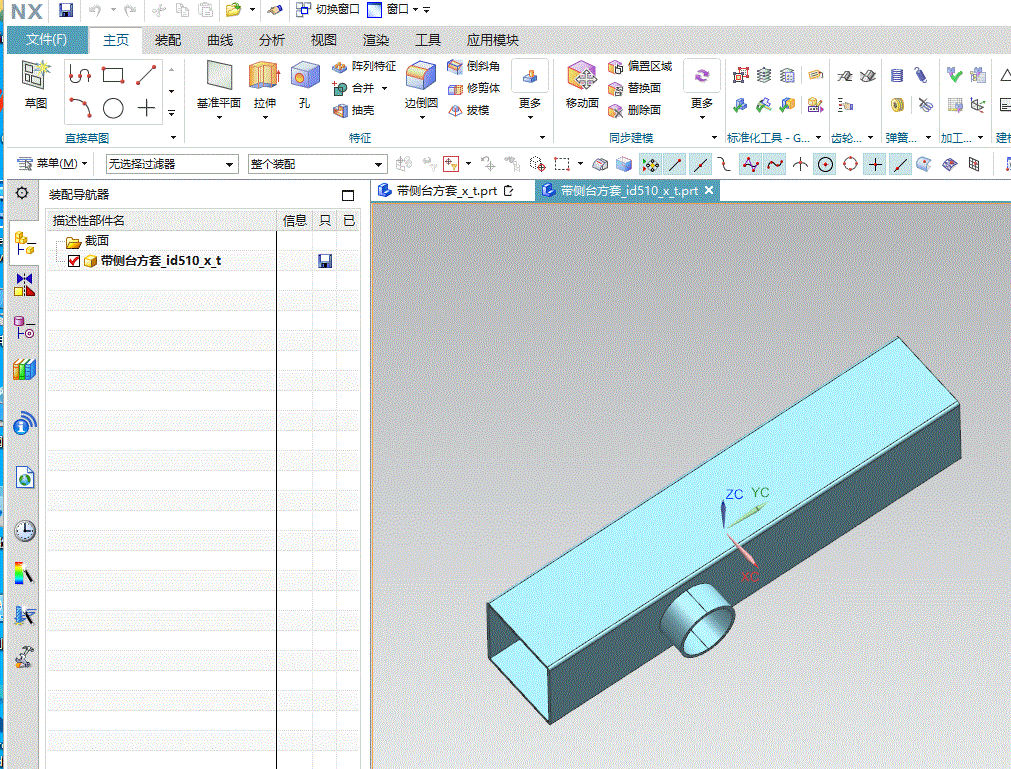This screenshot has height=769, width=1011.
Task: Switch to the 带侧台方套_x_t.prt document tab
Action: 447,191
